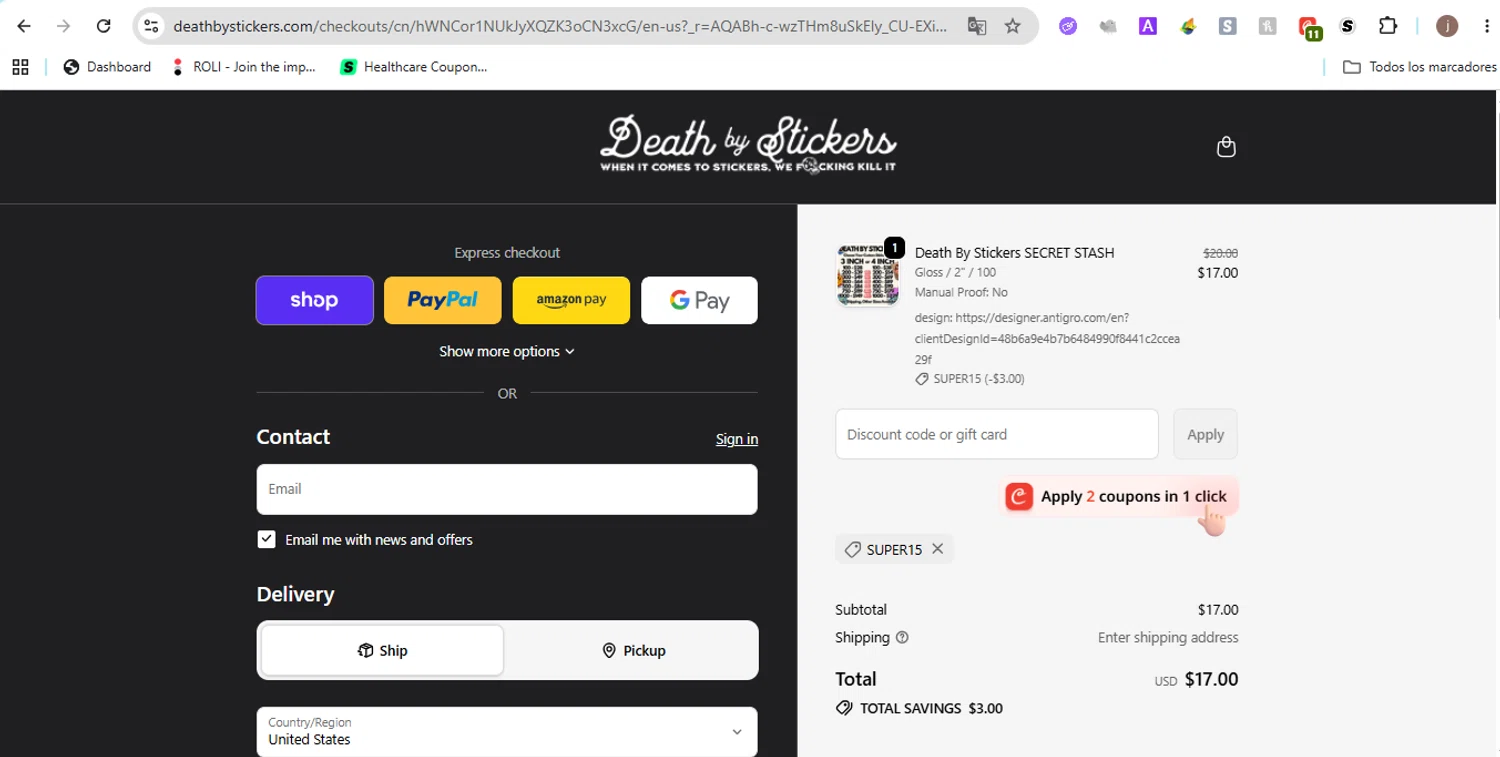Apply 2 coupons in 1 click
The image size is (1500, 757).
1120,497
